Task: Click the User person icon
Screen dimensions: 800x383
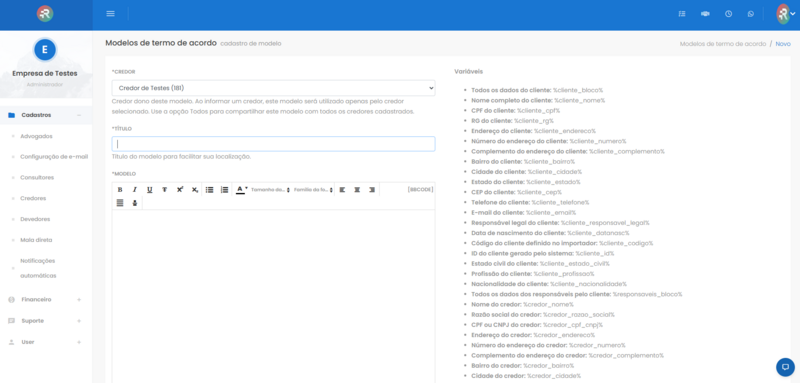Action: [11, 342]
